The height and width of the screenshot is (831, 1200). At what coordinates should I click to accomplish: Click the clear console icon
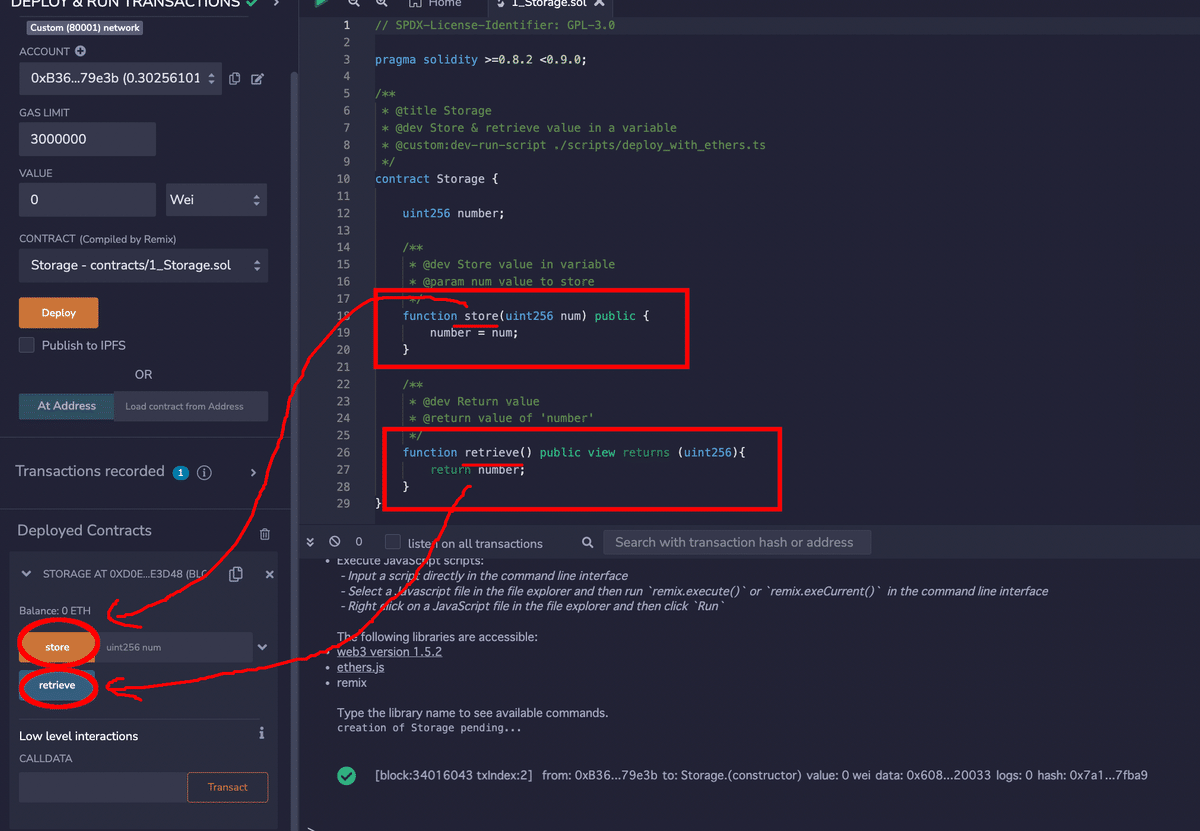(335, 541)
